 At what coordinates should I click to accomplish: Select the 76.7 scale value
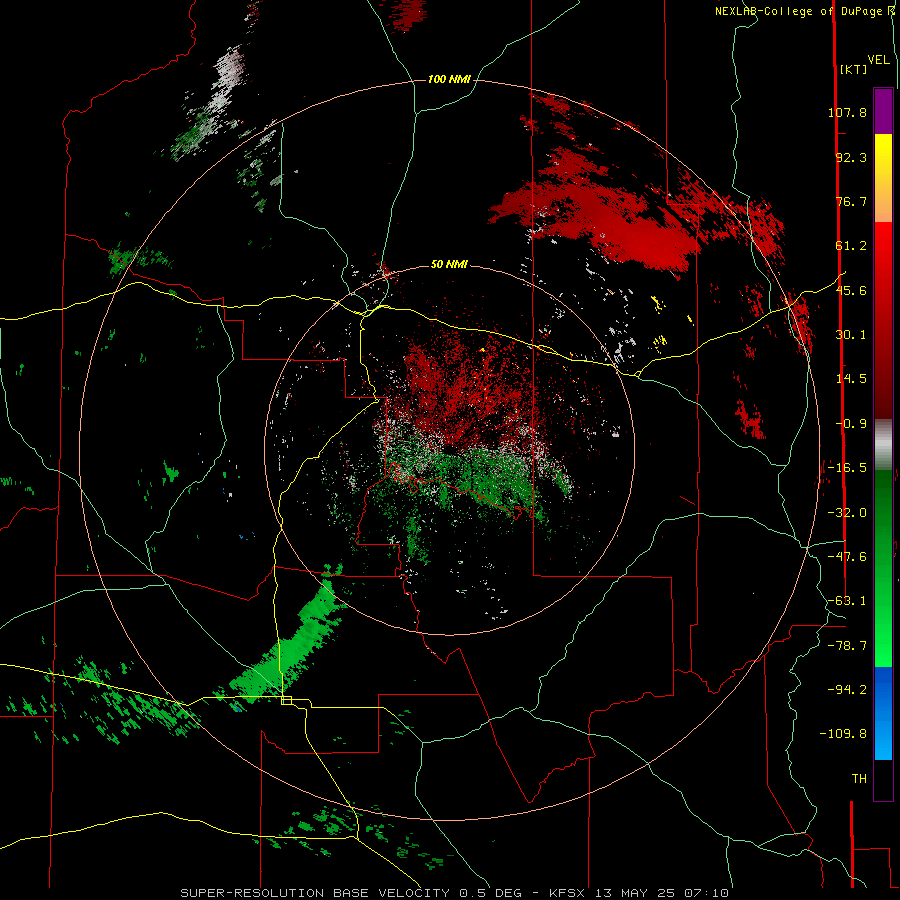click(851, 201)
